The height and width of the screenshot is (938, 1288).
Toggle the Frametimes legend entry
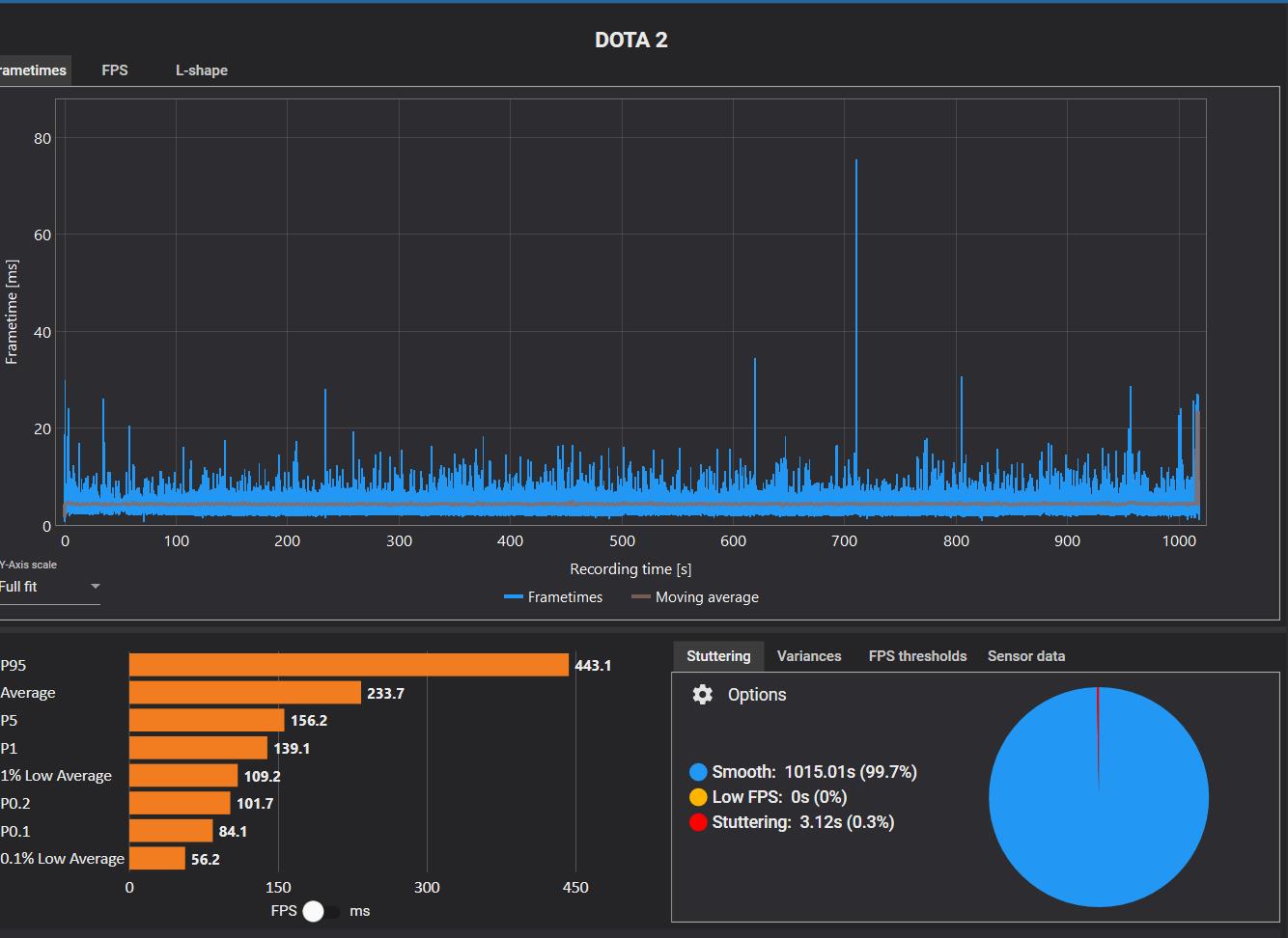click(x=553, y=597)
